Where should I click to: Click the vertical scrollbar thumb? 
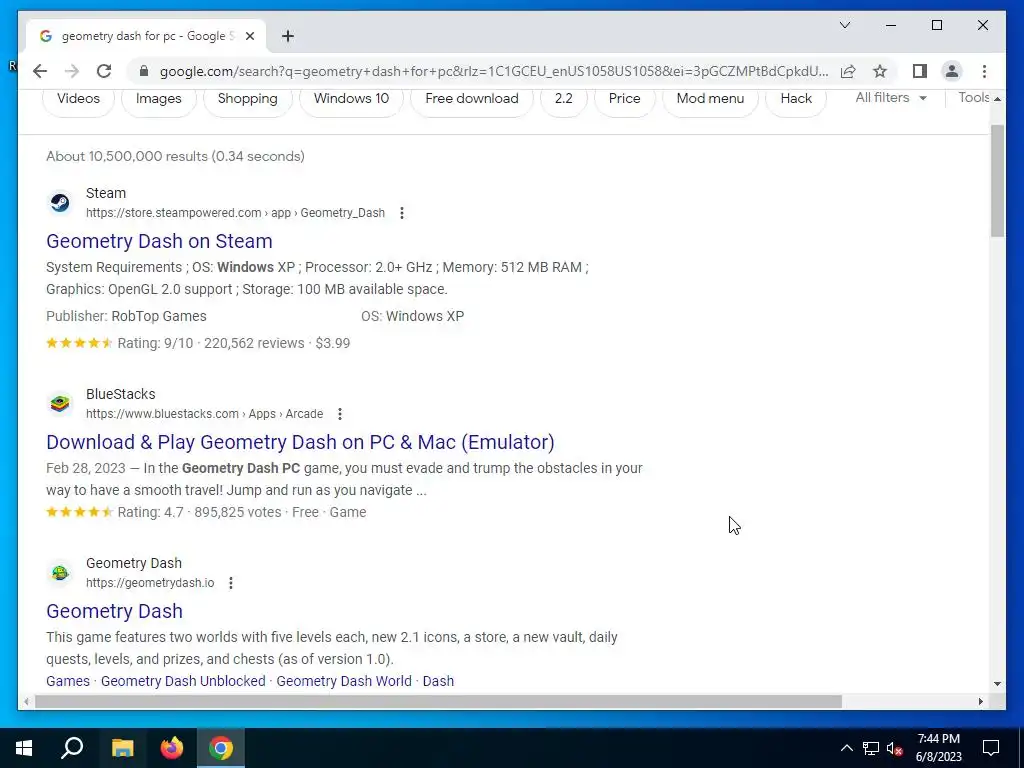(997, 180)
